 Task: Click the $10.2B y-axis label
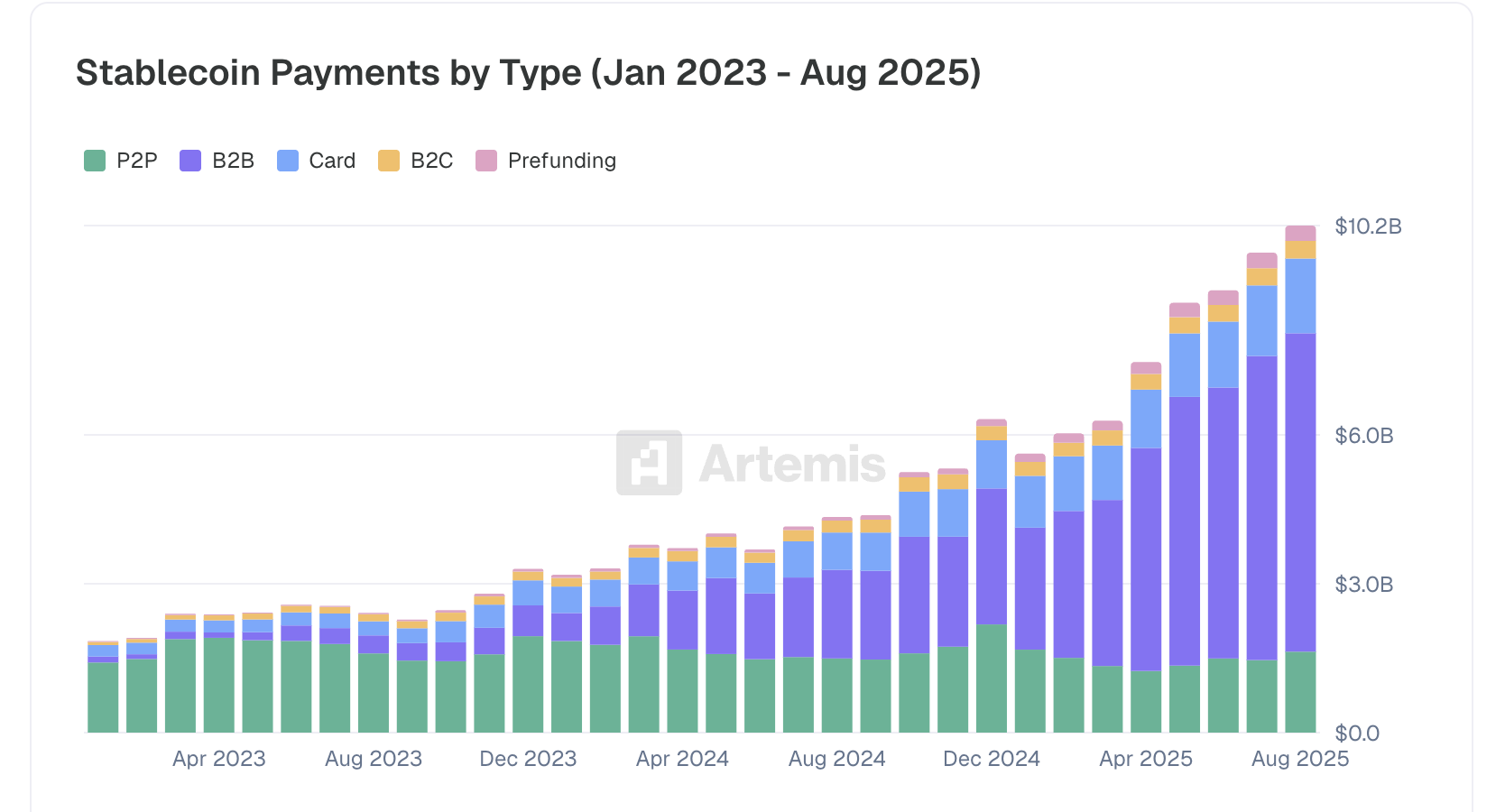click(x=1368, y=226)
